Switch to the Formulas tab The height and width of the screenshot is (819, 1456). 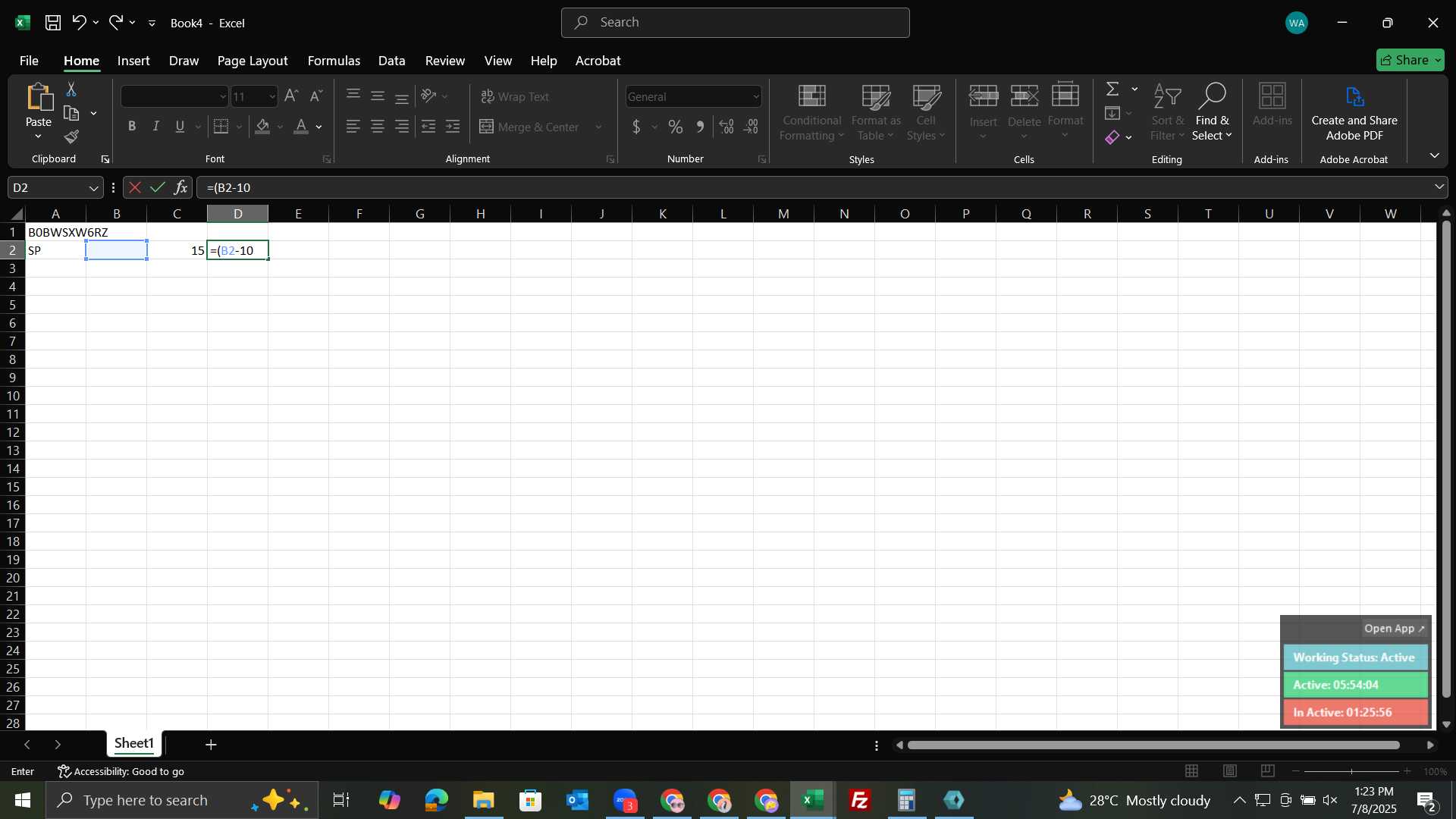(334, 61)
